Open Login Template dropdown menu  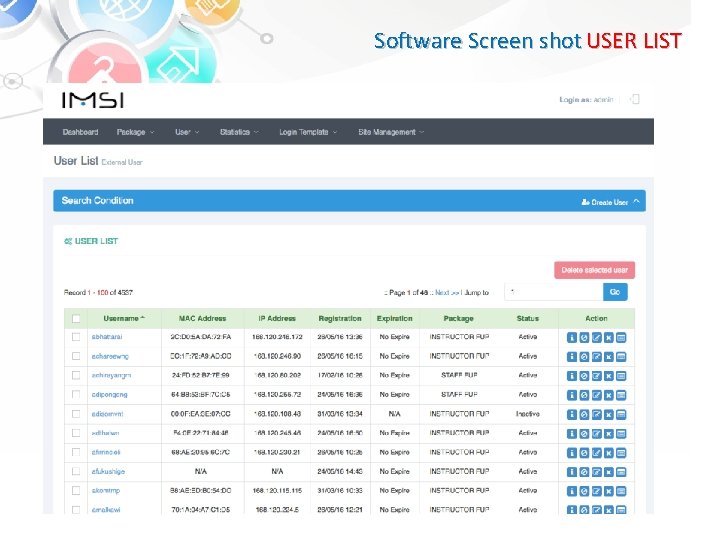pos(308,132)
